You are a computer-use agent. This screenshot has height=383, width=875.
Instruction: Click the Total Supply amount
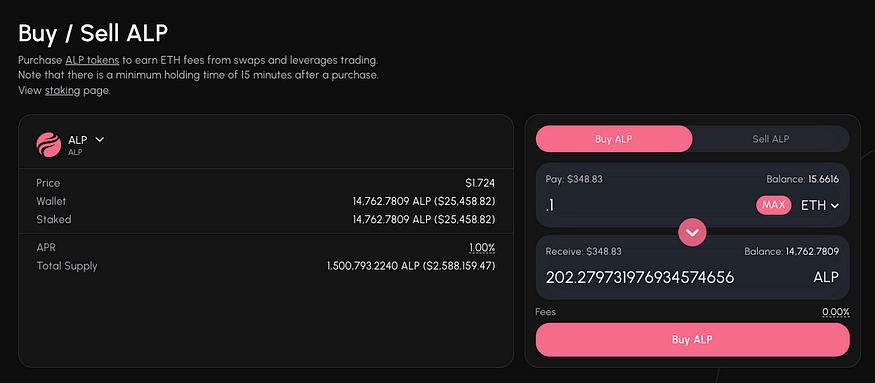pyautogui.click(x=411, y=266)
